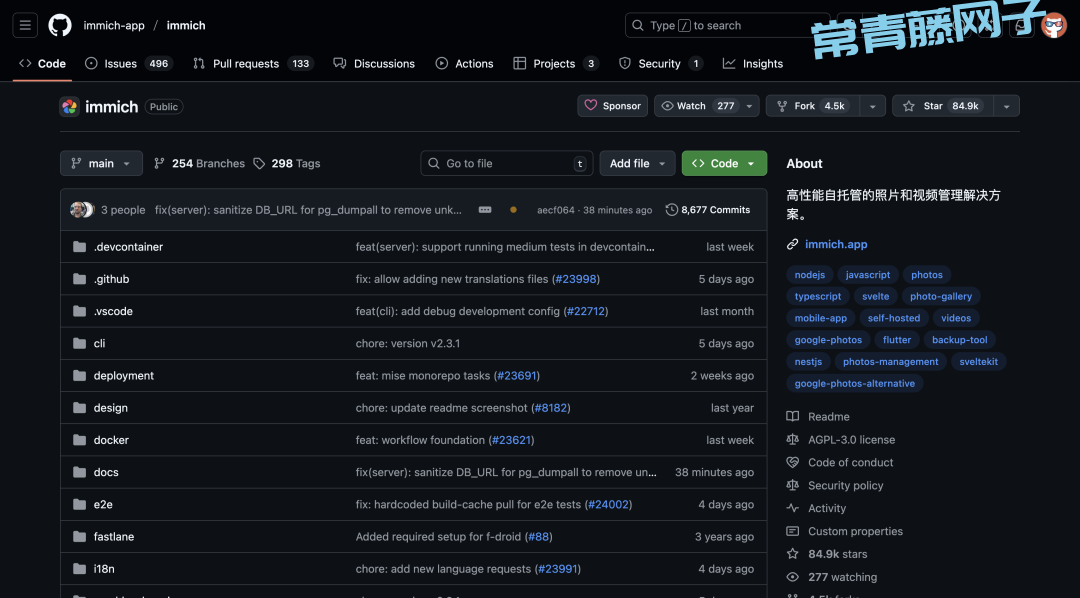Click the commit history clock icon
This screenshot has width=1080, height=598.
[x=671, y=210]
